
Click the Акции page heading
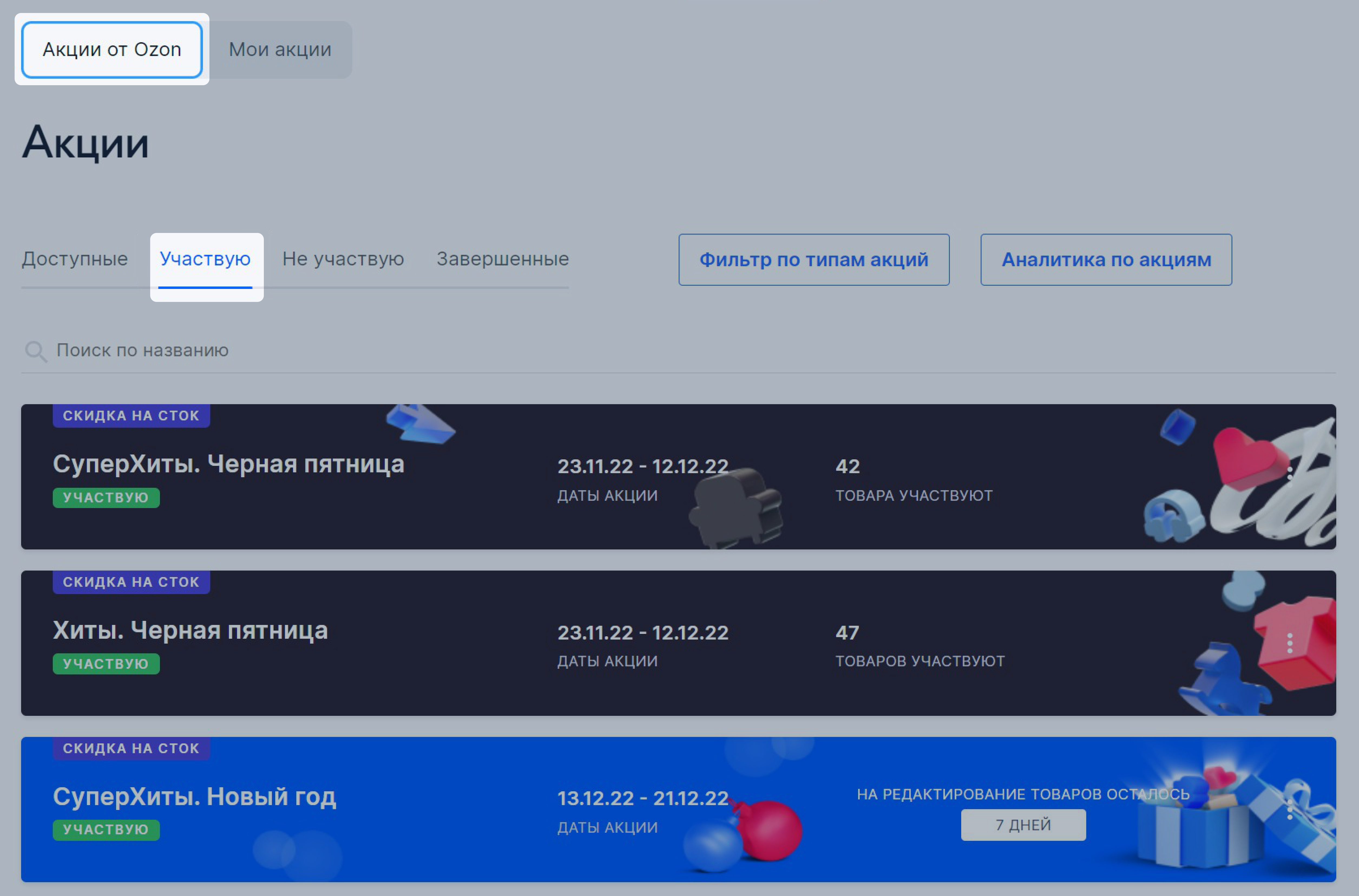coord(86,142)
